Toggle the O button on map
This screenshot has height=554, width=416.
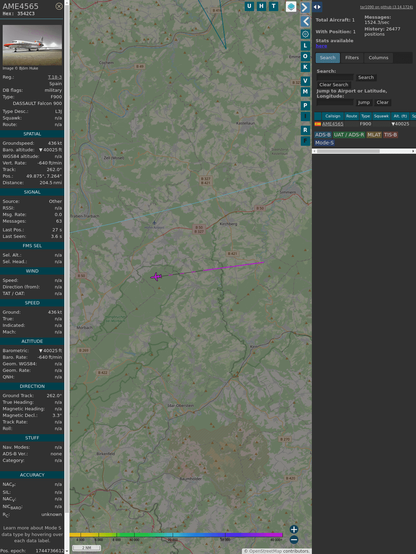coord(305,56)
